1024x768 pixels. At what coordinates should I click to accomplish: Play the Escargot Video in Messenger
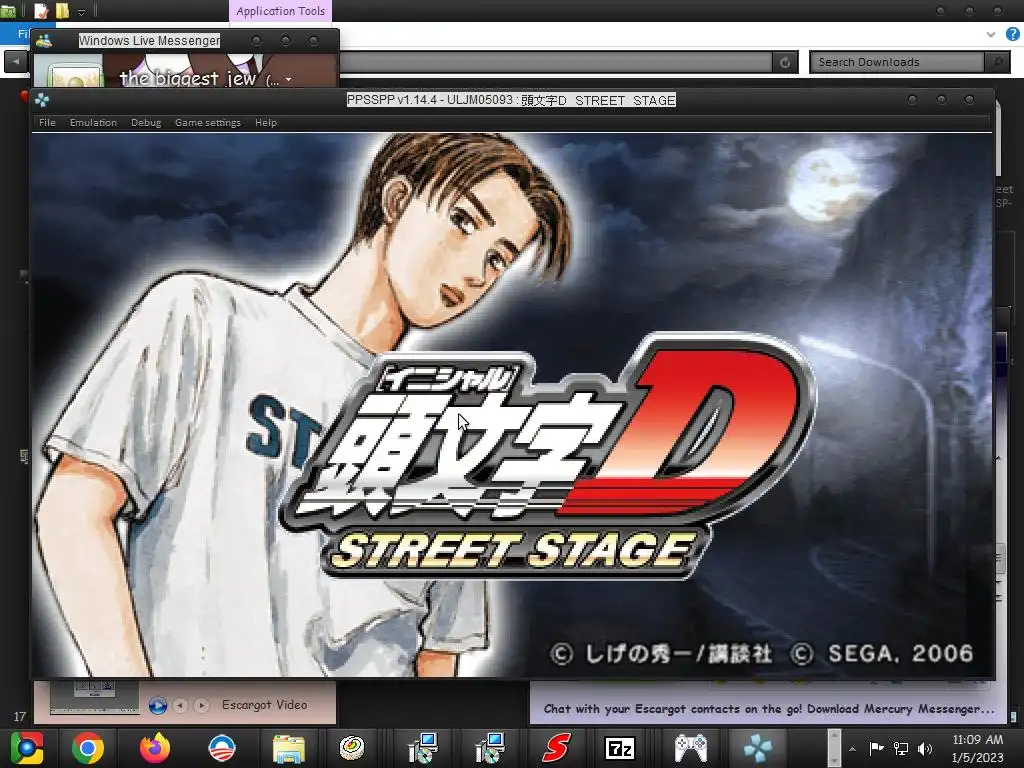point(157,705)
